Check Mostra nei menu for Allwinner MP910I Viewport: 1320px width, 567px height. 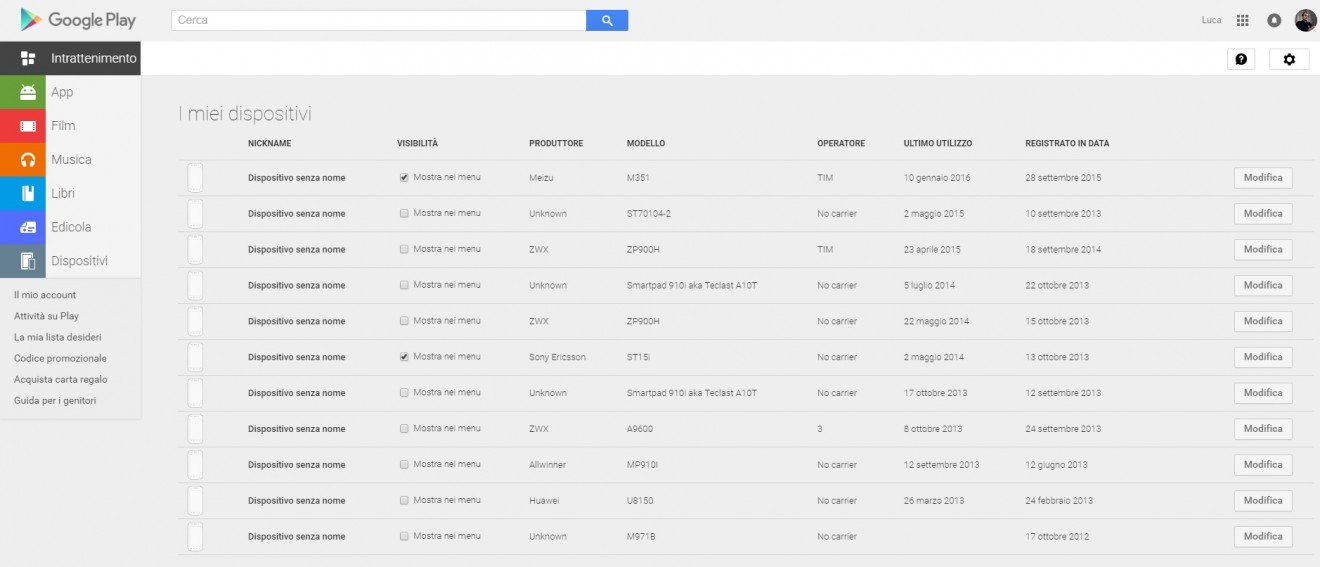[404, 465]
